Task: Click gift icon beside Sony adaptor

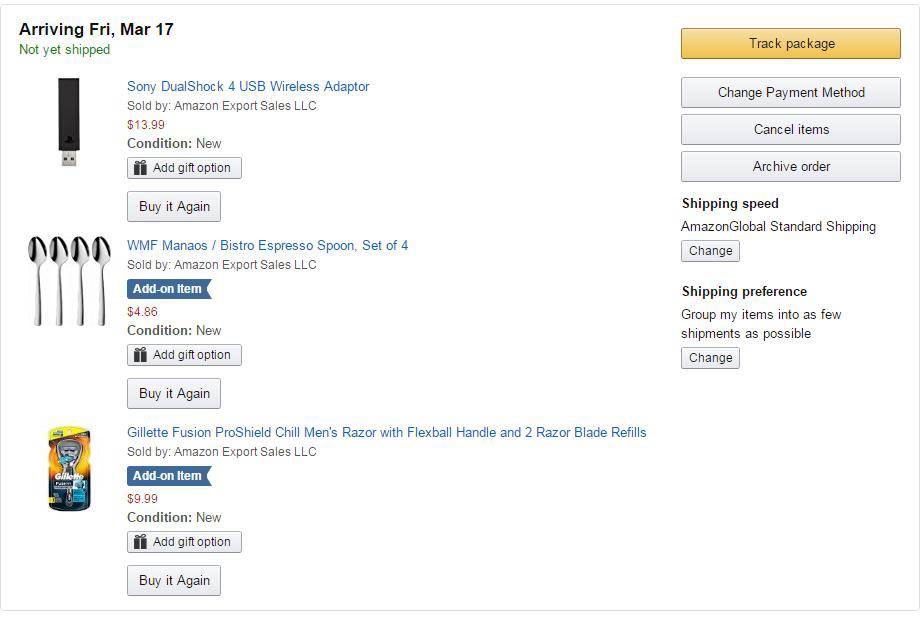Action: (141, 168)
